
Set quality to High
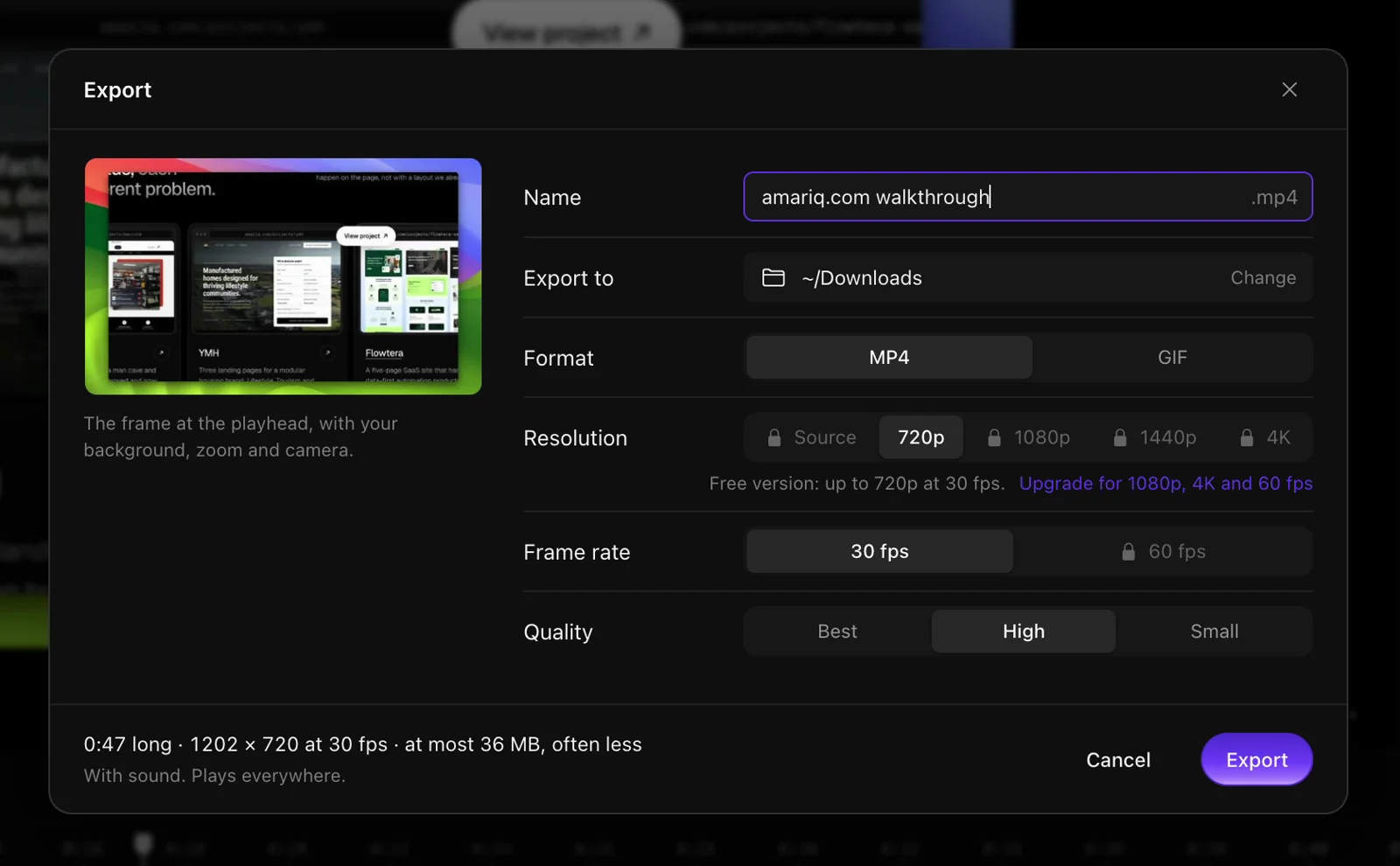1023,631
